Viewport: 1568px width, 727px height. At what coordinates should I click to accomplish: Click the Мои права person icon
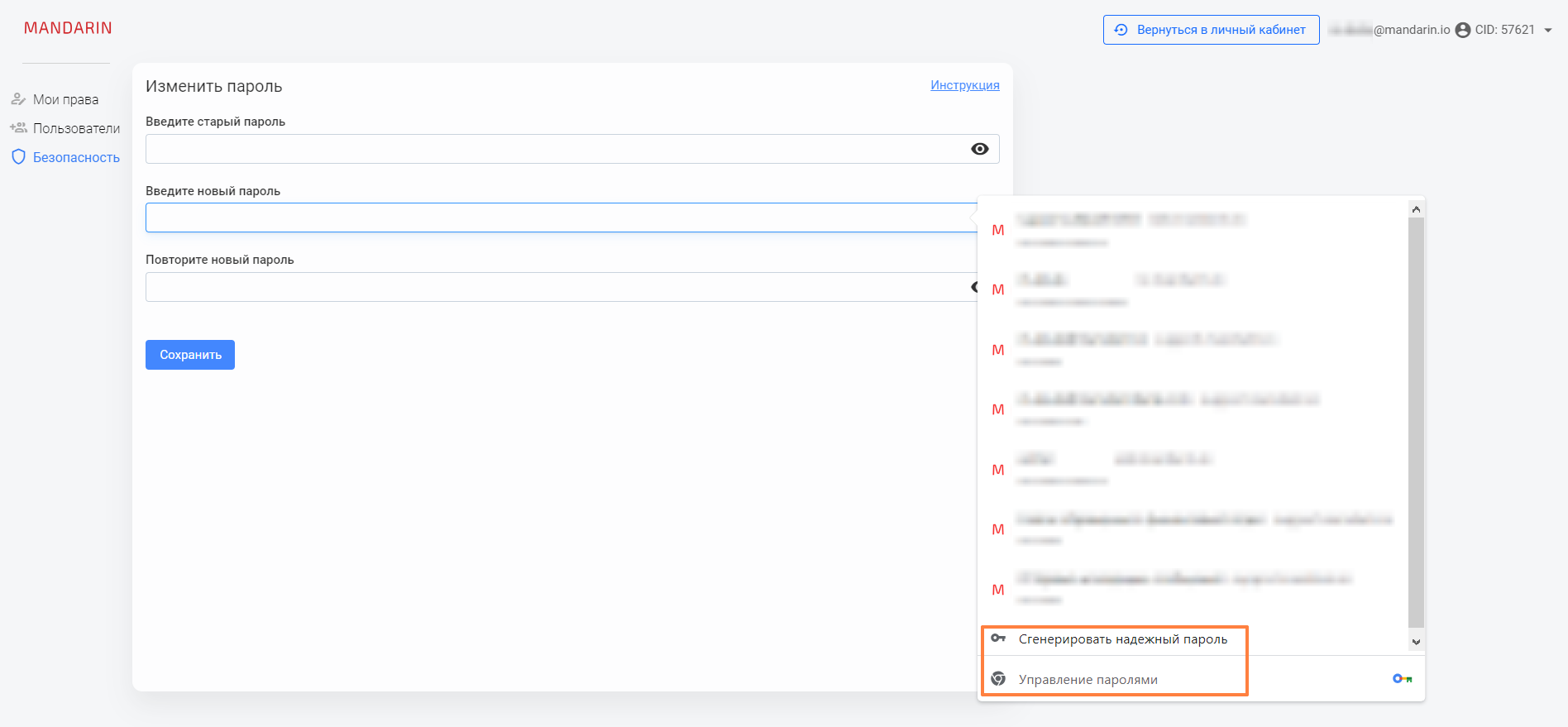tap(18, 99)
